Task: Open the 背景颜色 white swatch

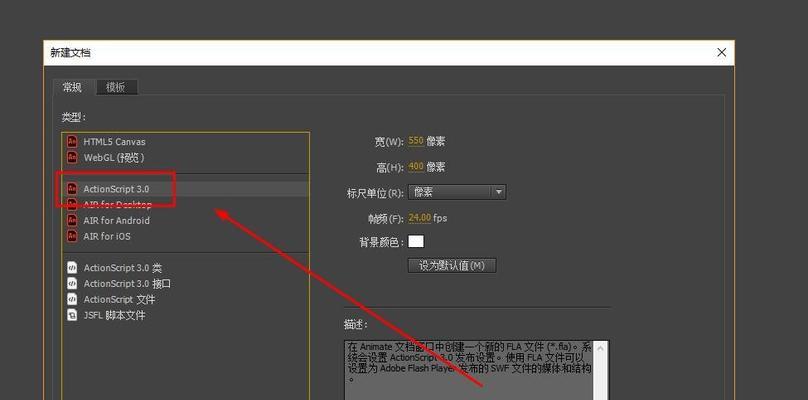Action: tap(416, 242)
